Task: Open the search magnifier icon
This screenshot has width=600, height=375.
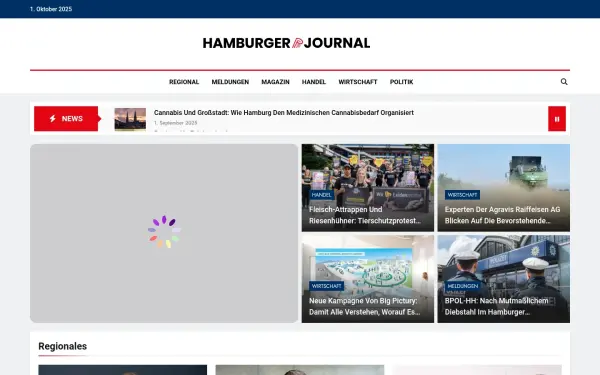Action: pos(564,82)
